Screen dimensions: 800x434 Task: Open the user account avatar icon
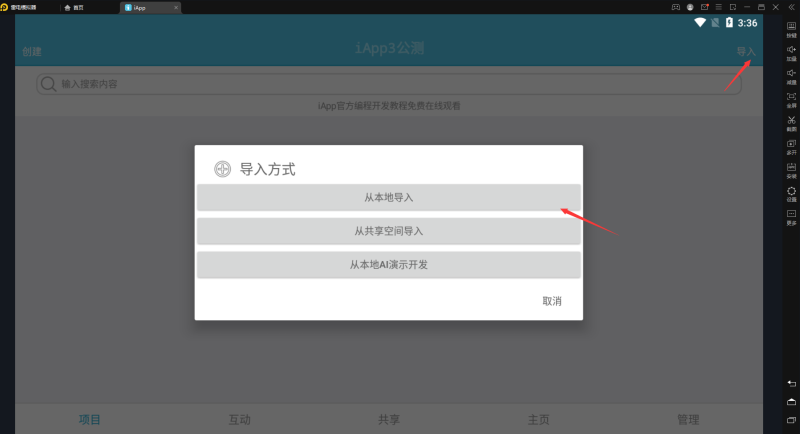tap(690, 7)
